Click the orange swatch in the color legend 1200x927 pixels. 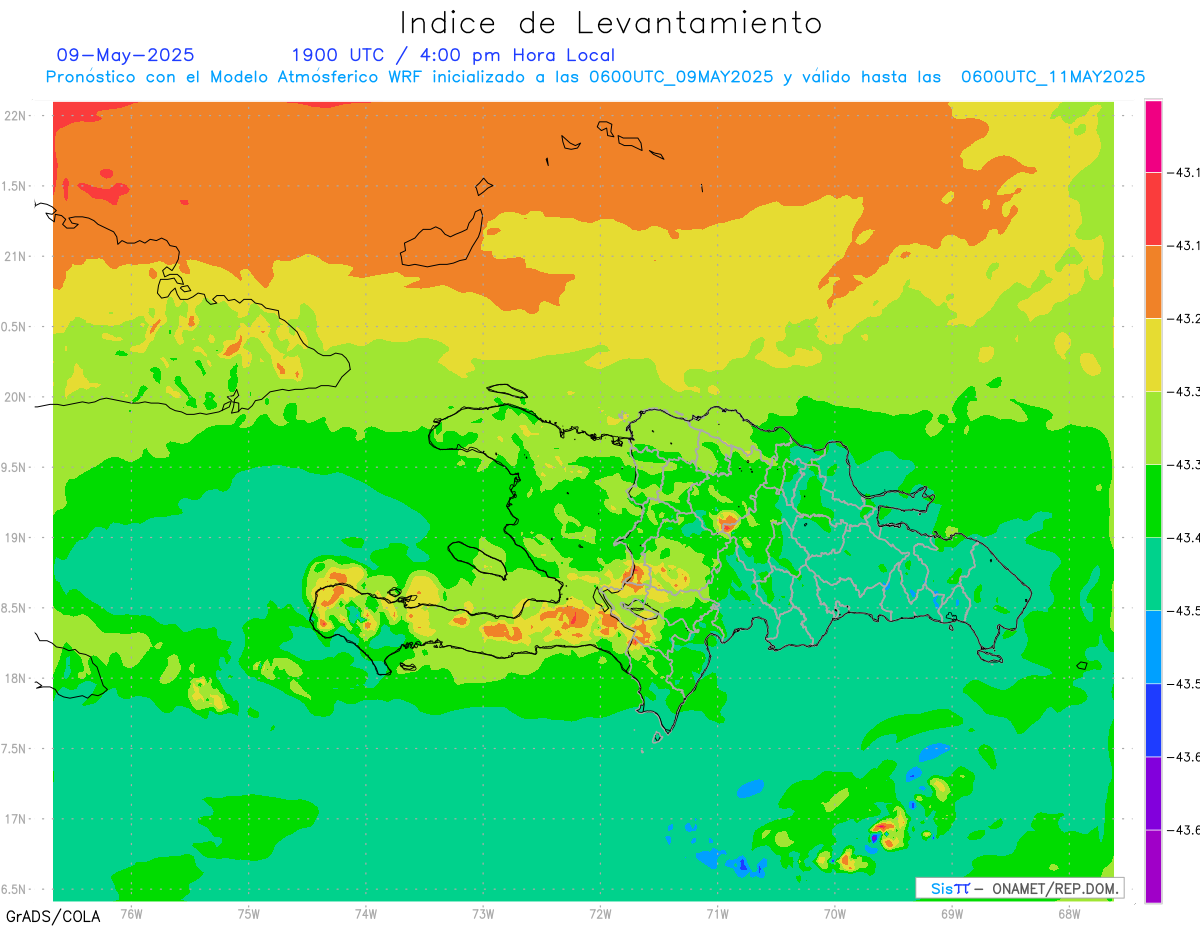pos(1153,282)
